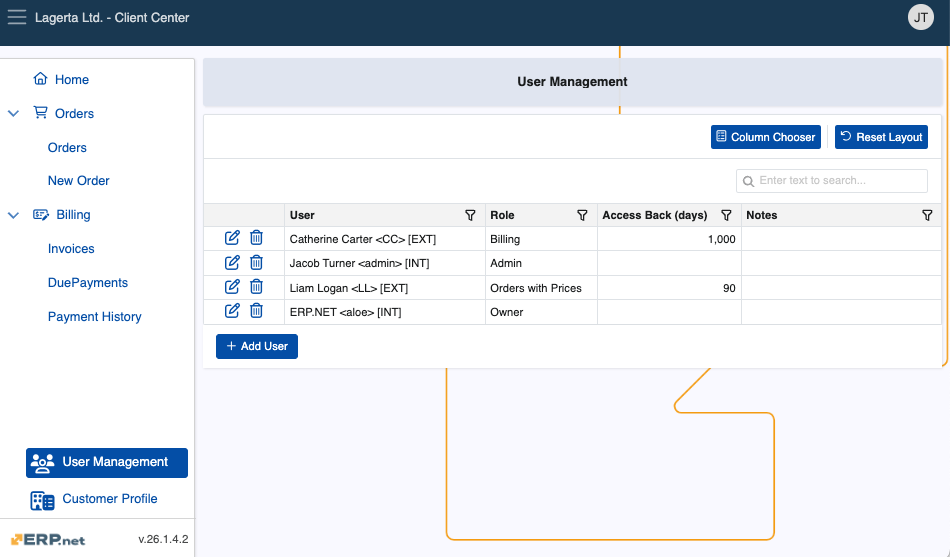
Task: Delete the Catherine Carter user
Action: coord(256,238)
